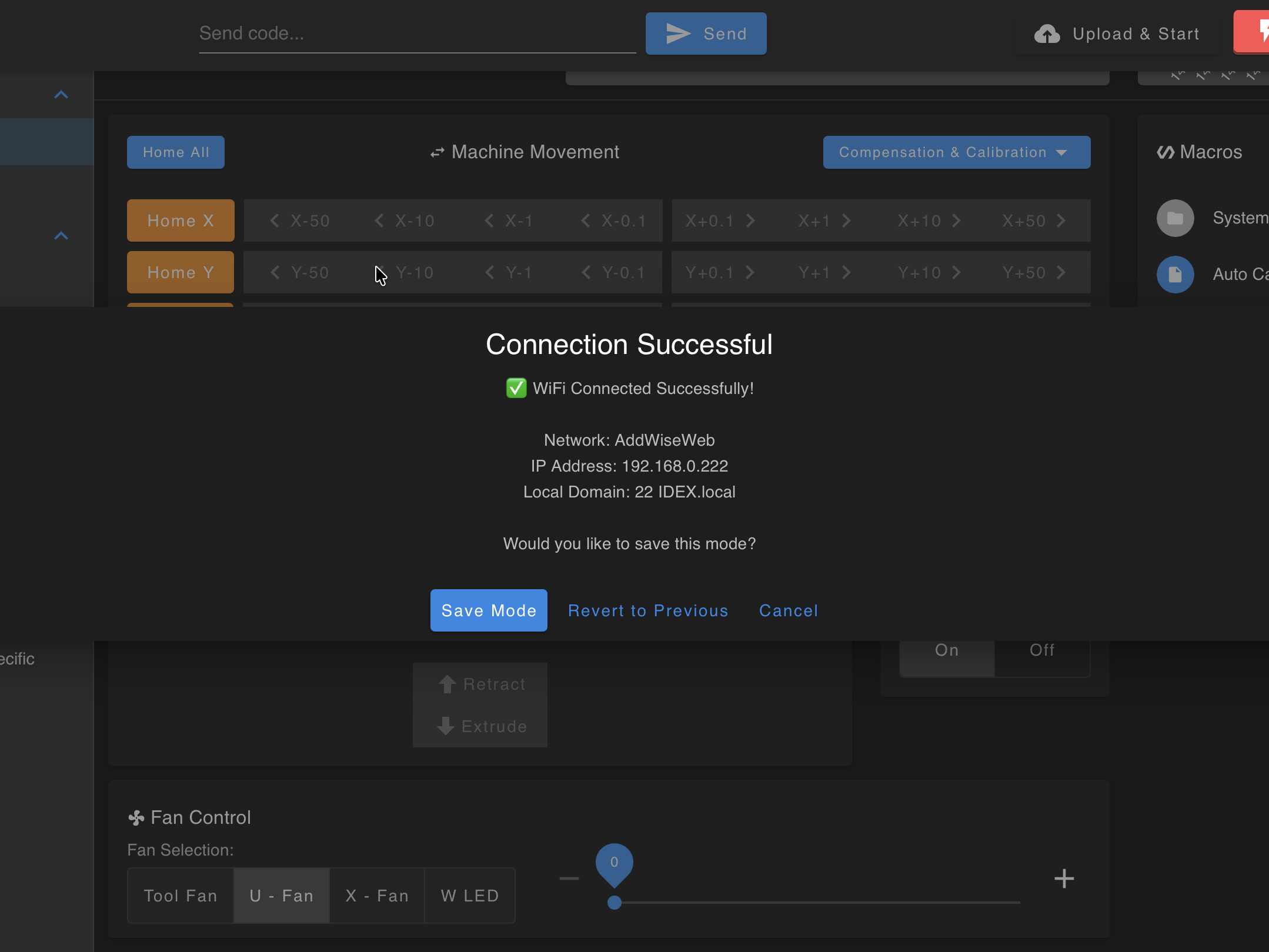Move X axis by -0.1

[613, 221]
